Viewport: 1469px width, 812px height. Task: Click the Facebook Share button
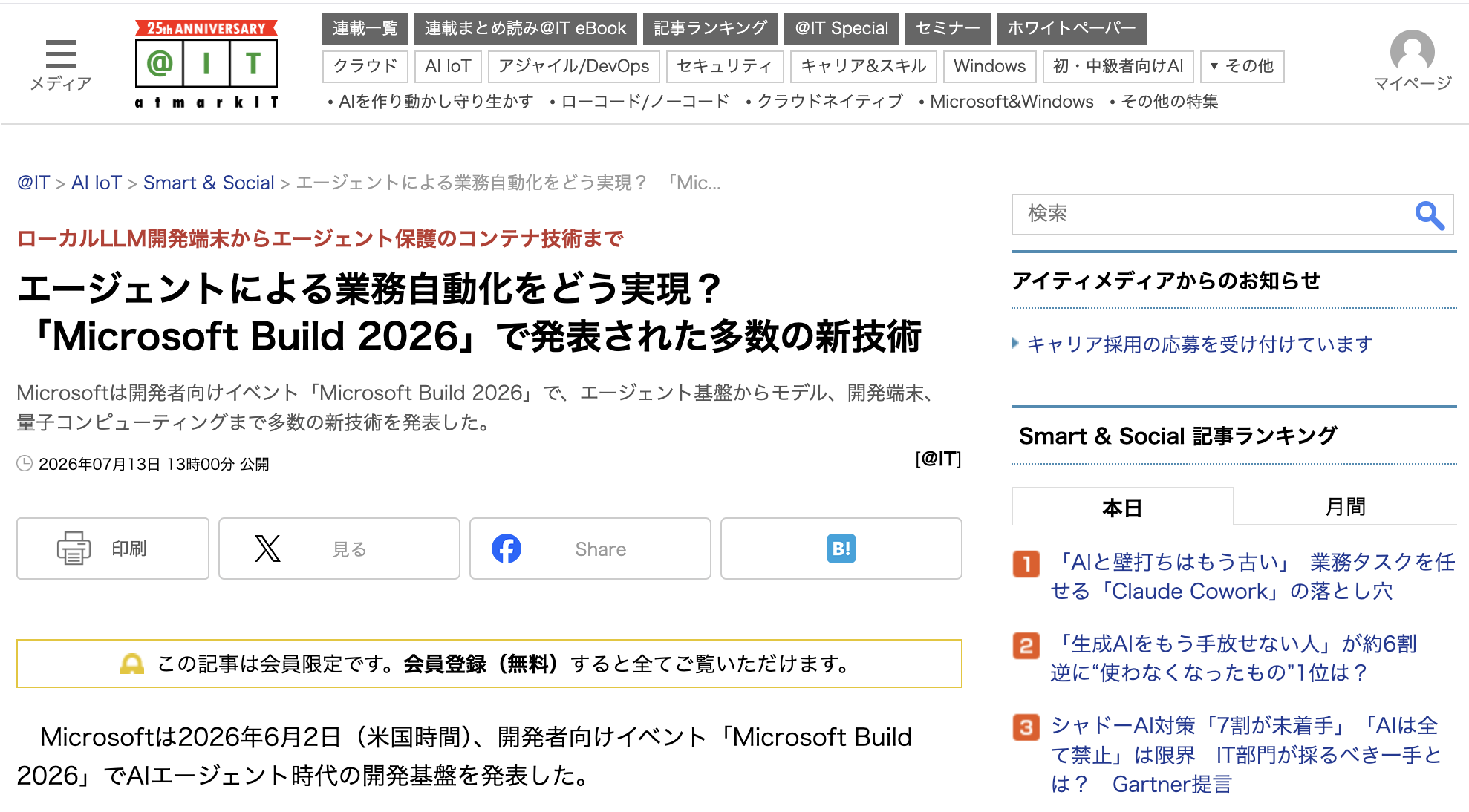pos(590,549)
